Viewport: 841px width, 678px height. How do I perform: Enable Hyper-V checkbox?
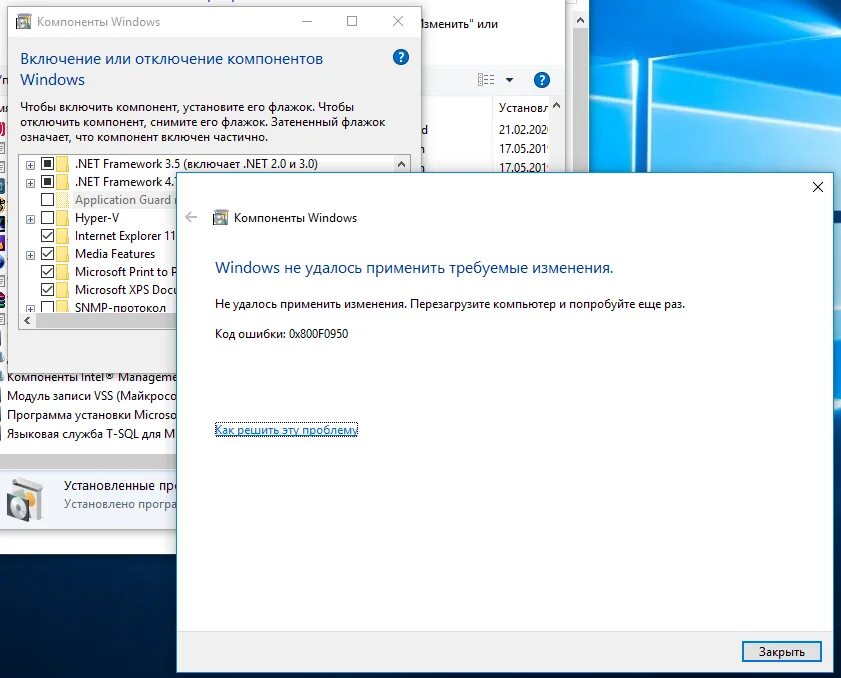(48, 218)
